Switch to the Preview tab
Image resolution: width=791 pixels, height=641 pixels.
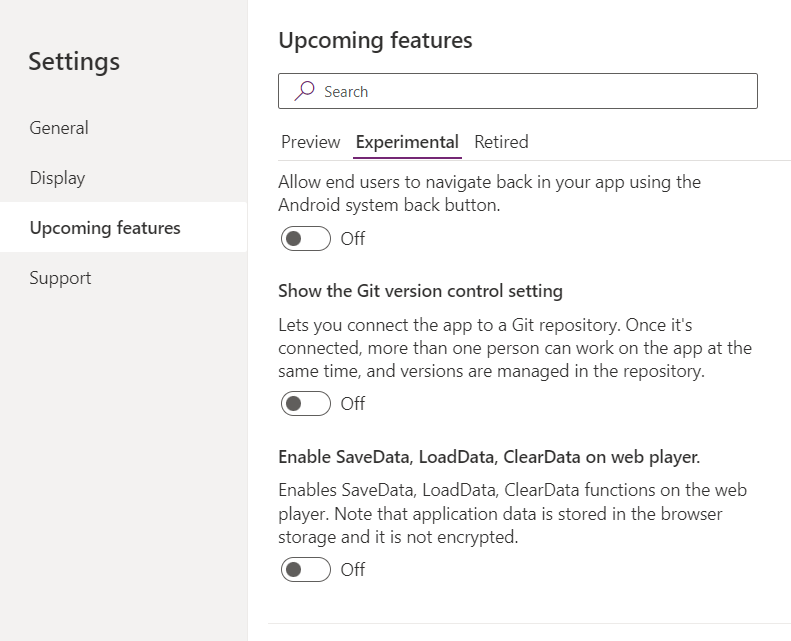click(x=311, y=142)
